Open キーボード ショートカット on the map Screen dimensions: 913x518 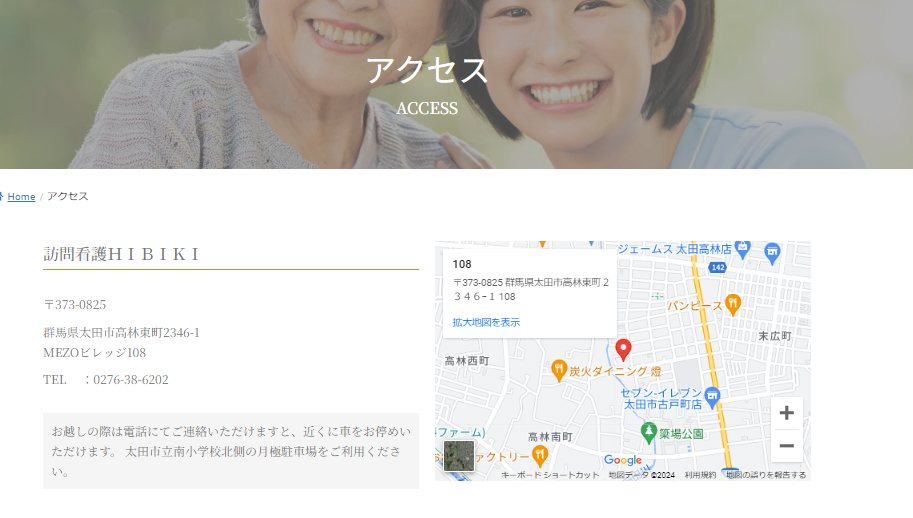coord(550,475)
